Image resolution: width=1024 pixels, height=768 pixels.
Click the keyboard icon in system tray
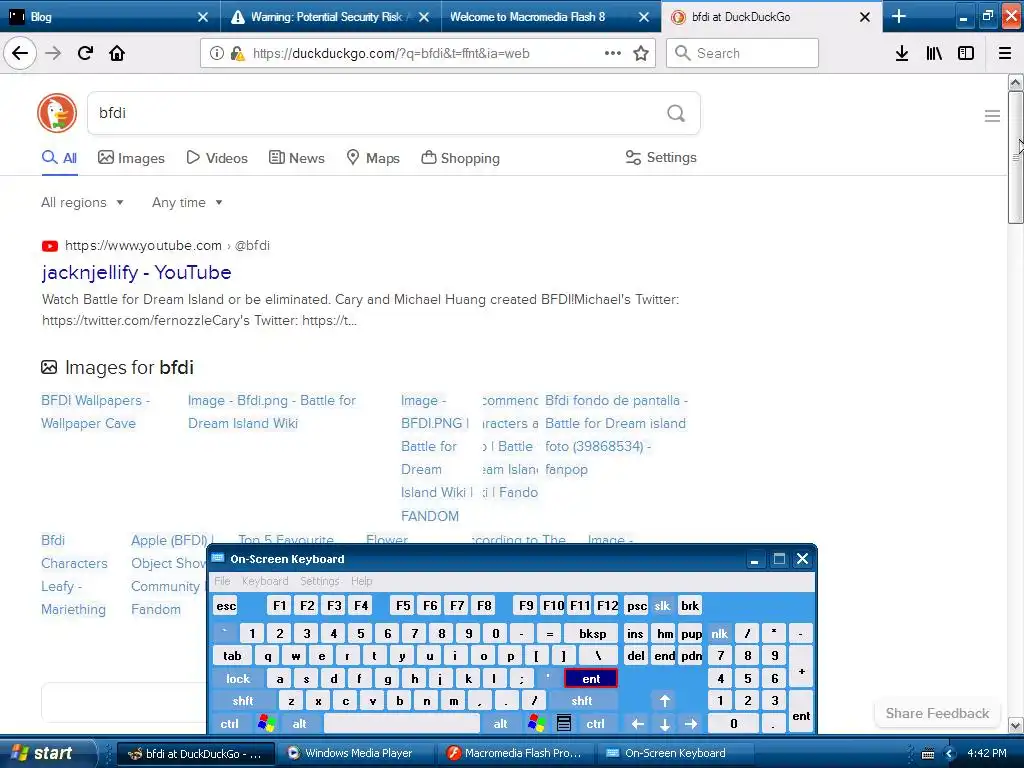pyautogui.click(x=928, y=754)
